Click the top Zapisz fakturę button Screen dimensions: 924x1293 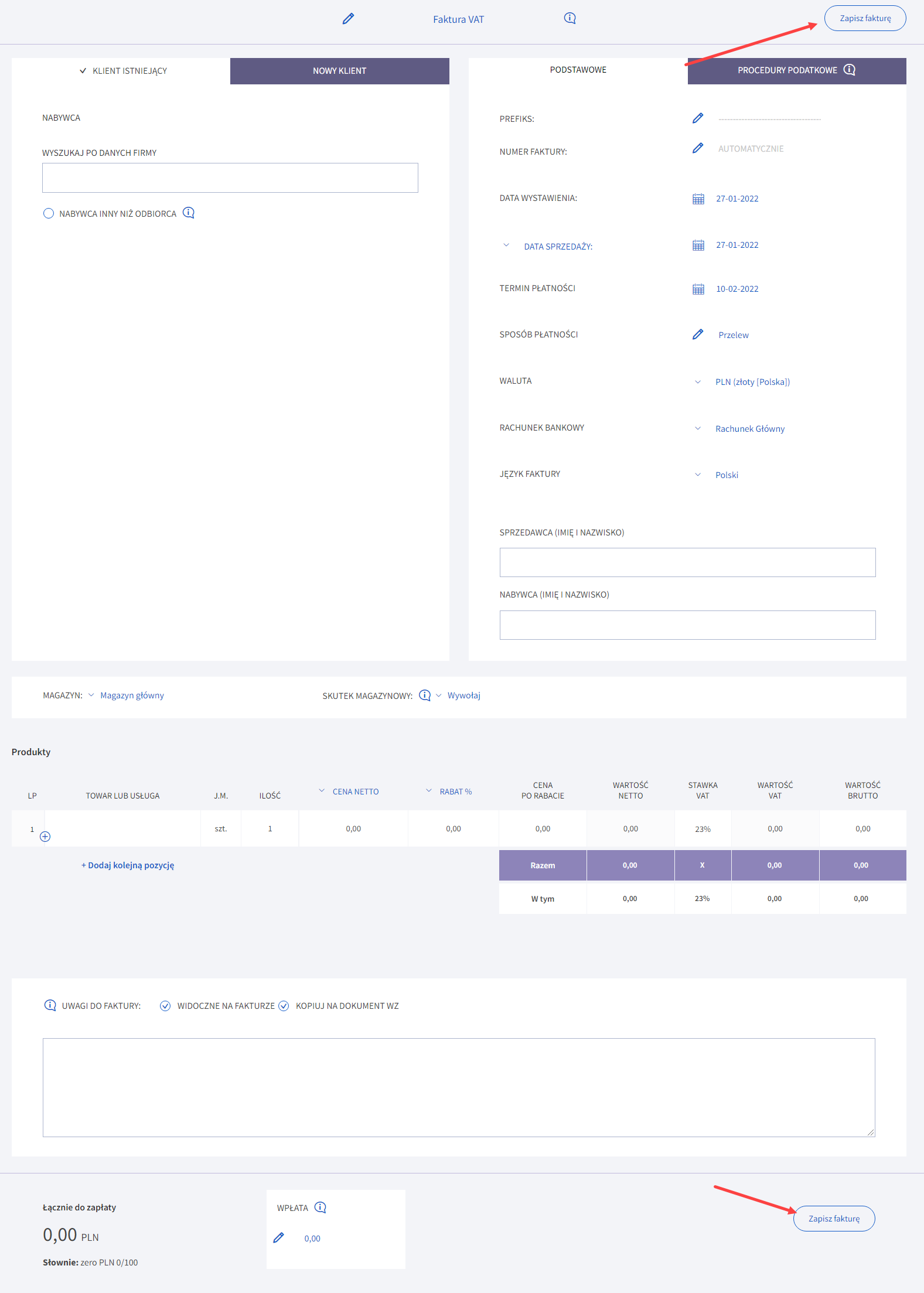[x=865, y=18]
